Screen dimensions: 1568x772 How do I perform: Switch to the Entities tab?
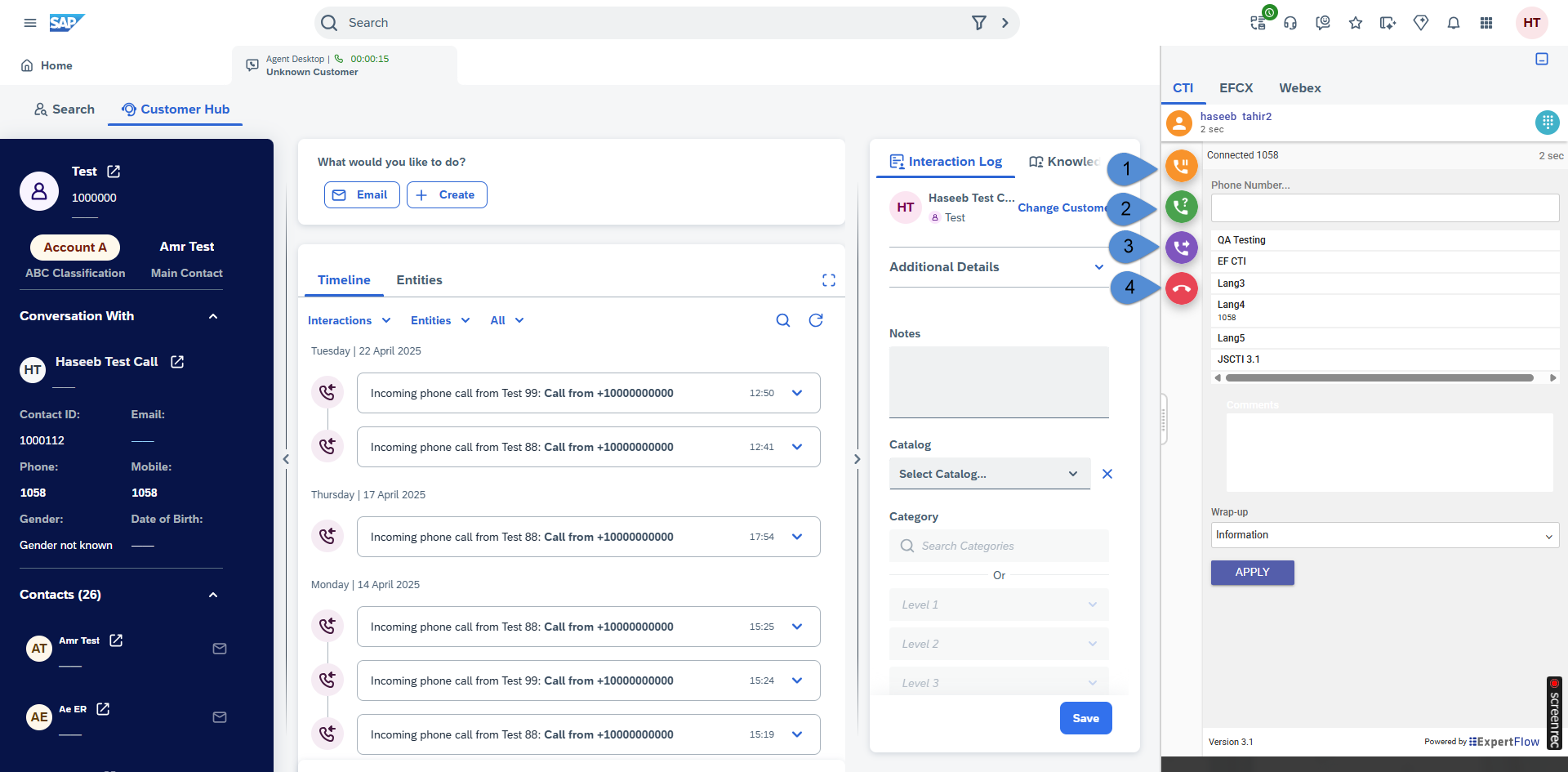coord(419,280)
